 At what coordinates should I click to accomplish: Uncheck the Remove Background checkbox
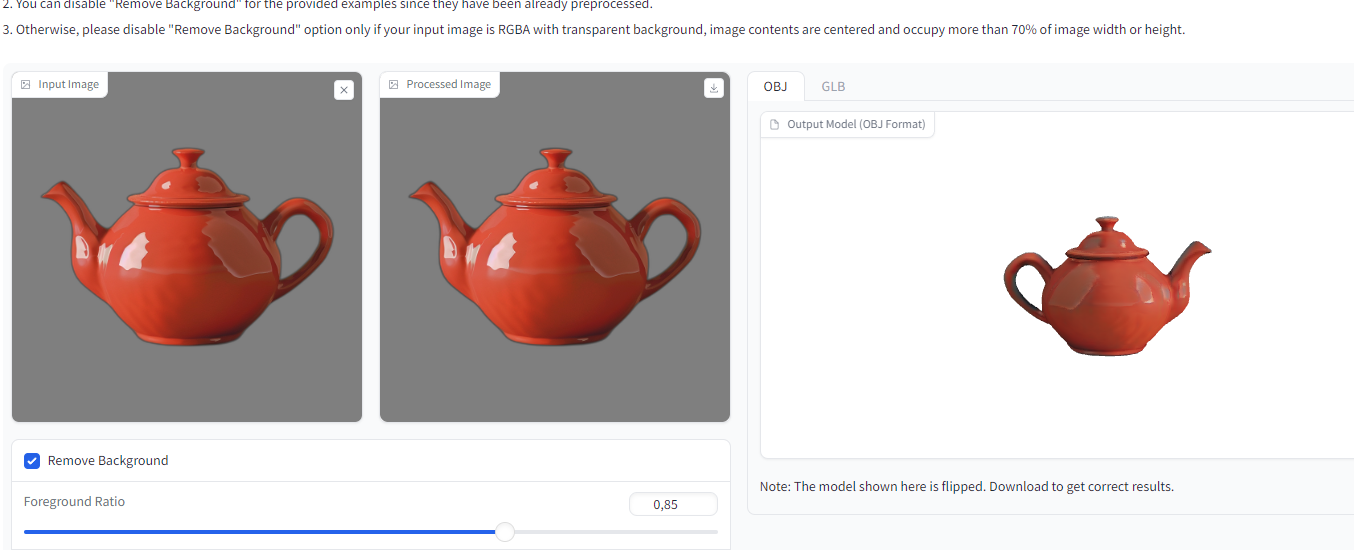click(x=32, y=461)
